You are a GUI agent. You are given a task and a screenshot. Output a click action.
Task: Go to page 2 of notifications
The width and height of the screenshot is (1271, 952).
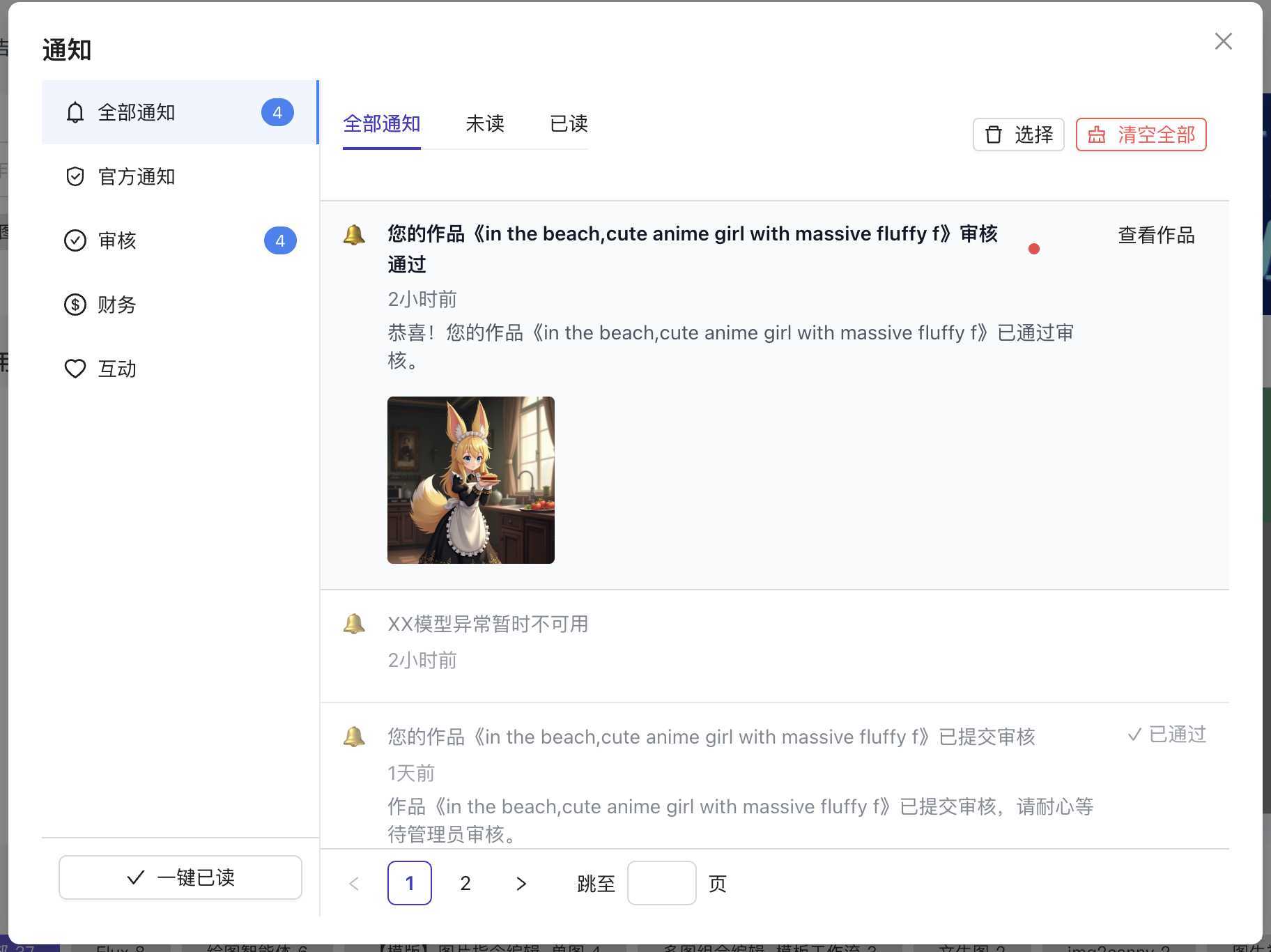[465, 884]
